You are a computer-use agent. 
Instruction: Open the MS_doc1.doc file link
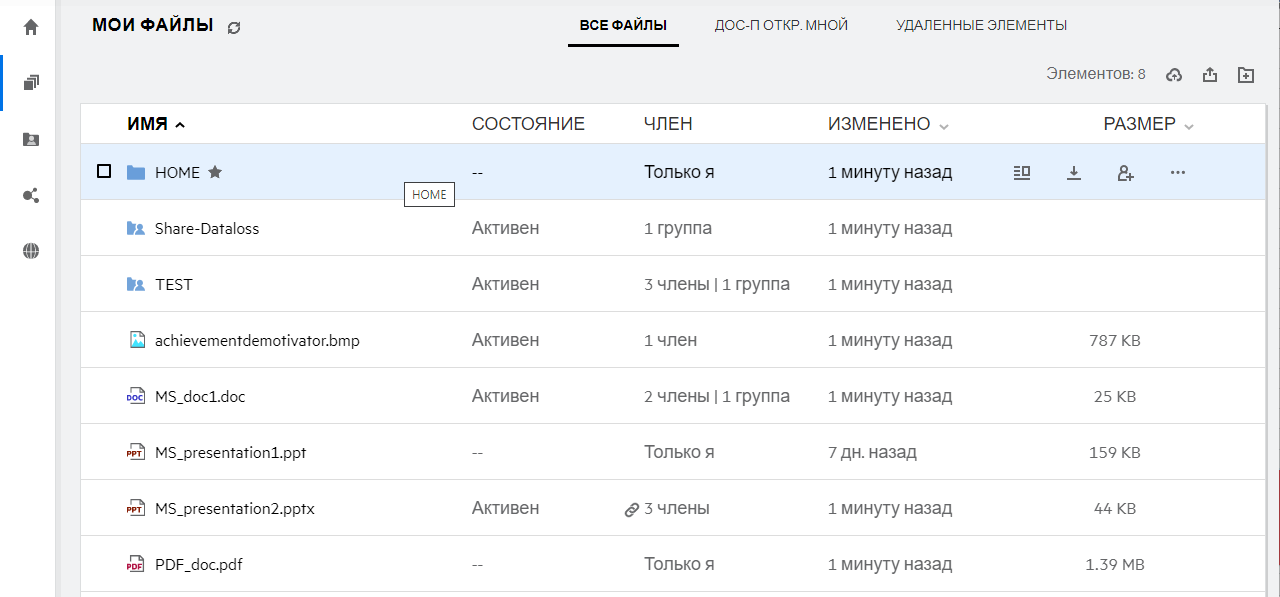pos(200,396)
